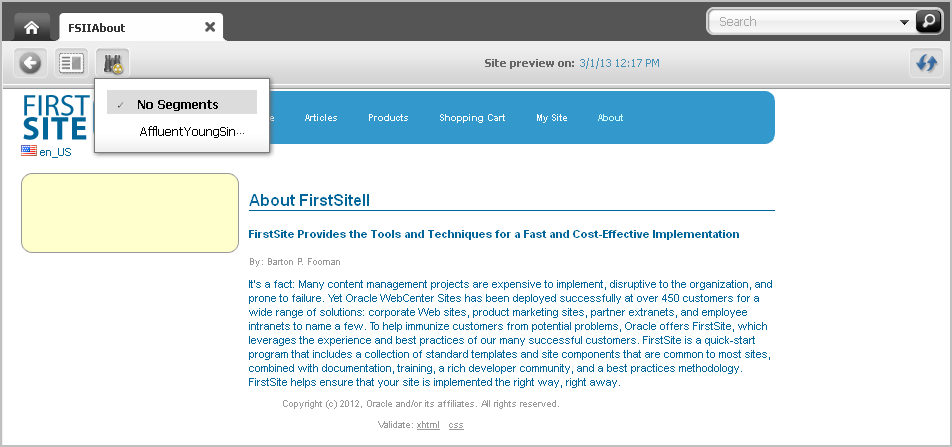
Task: Click the About FirstSiteII heading
Action: (x=309, y=200)
